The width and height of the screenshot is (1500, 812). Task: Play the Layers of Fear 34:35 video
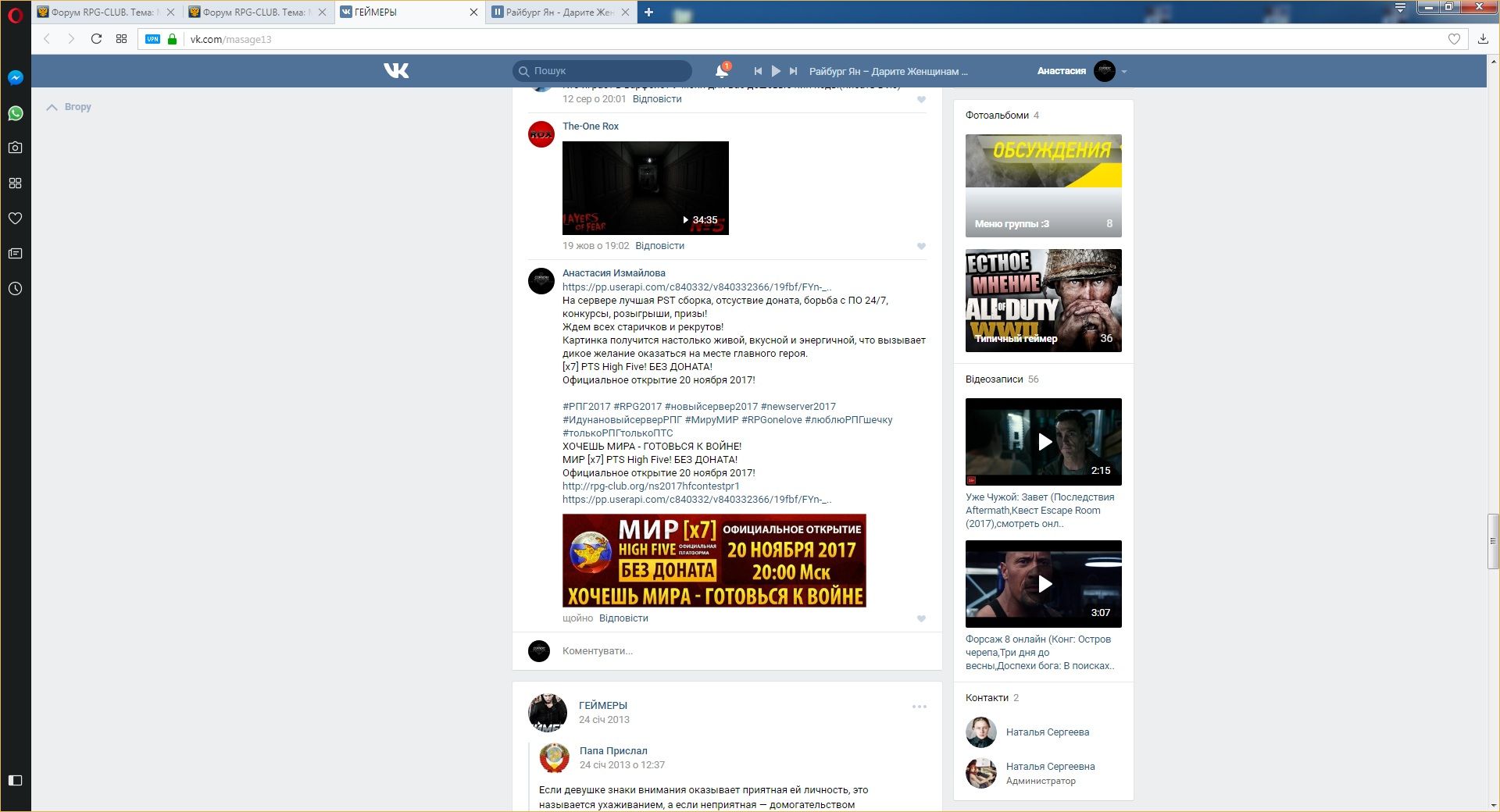pyautogui.click(x=645, y=188)
